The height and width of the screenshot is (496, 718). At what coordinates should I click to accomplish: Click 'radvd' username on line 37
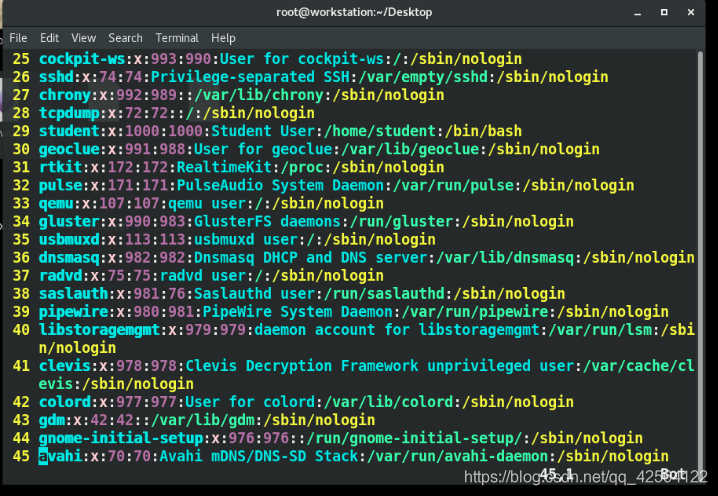(x=60, y=276)
